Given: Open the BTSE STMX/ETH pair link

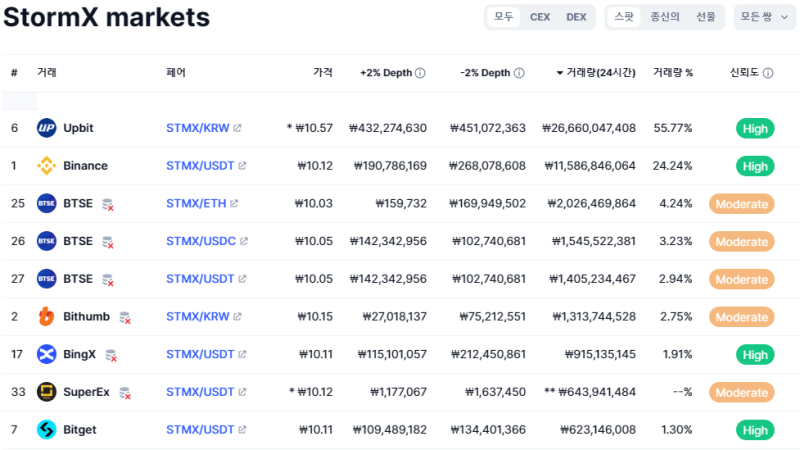Looking at the screenshot, I should point(196,204).
